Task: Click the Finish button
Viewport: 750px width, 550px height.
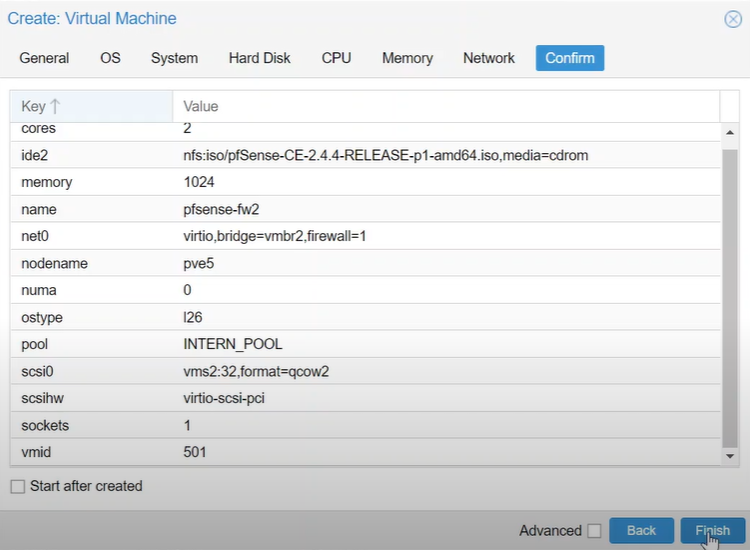Action: click(713, 530)
